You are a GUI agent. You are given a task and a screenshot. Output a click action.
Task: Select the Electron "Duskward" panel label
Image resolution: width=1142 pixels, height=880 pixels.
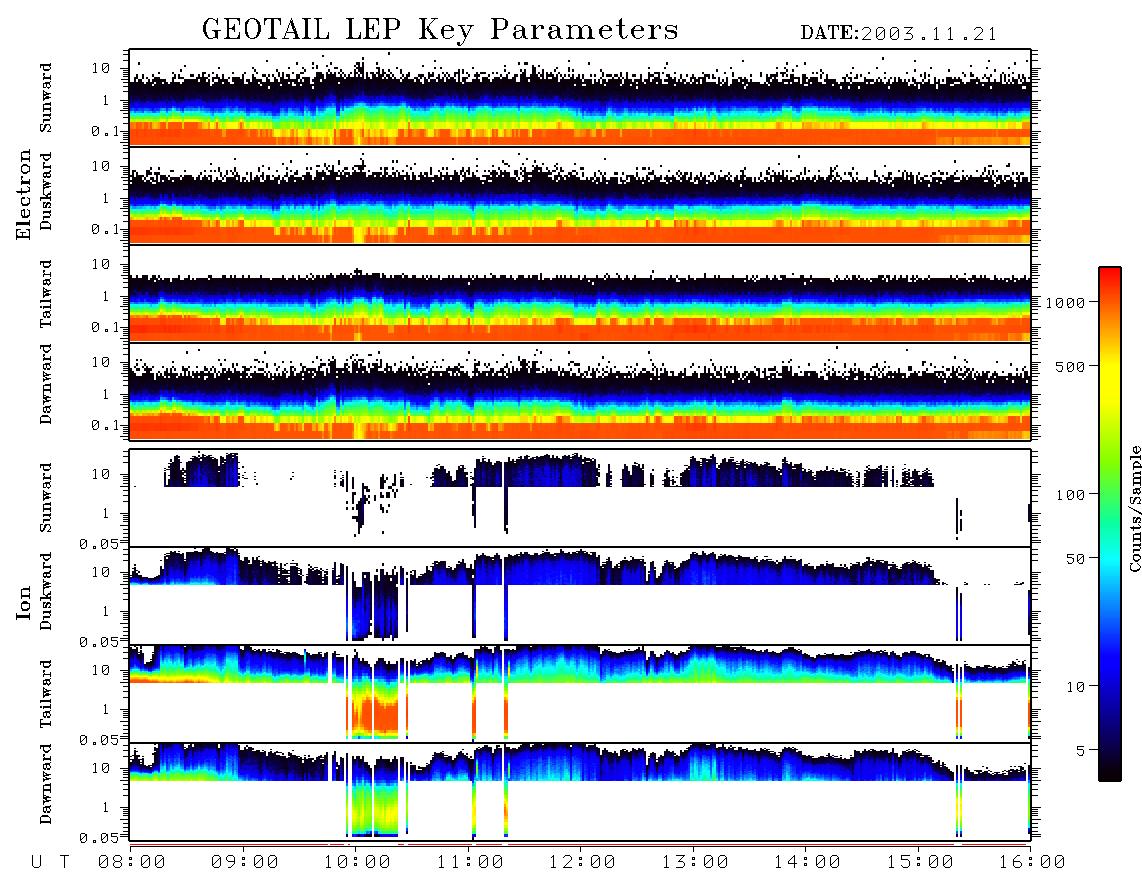[x=46, y=191]
